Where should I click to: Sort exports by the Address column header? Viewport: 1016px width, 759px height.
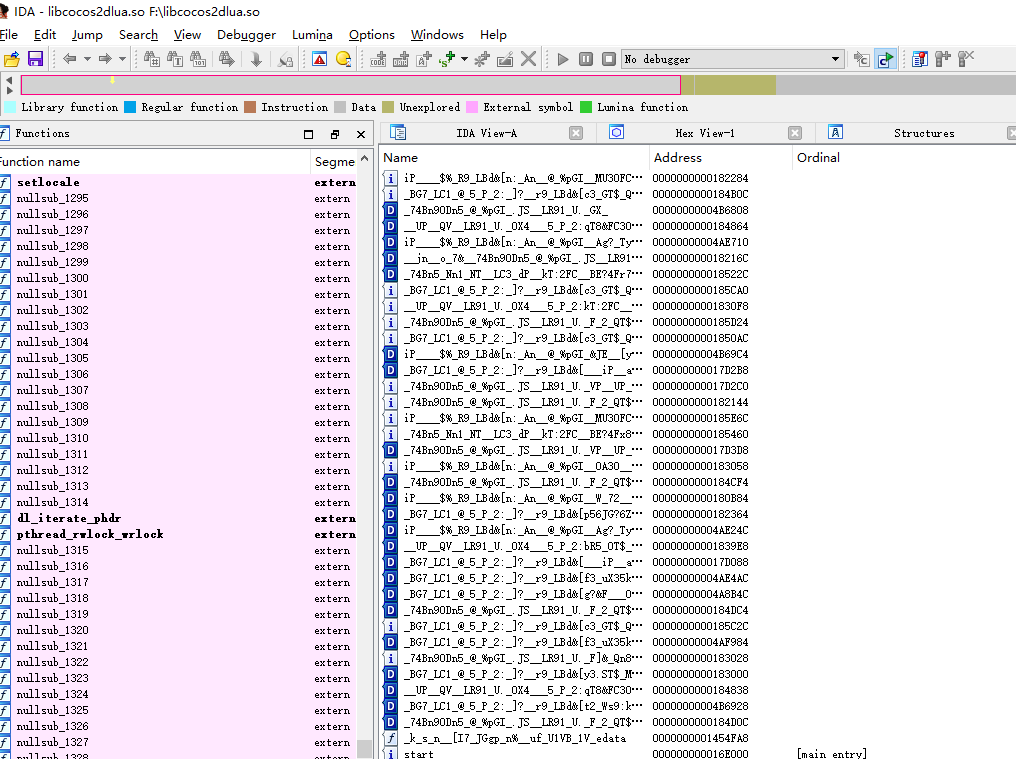pyautogui.click(x=719, y=158)
